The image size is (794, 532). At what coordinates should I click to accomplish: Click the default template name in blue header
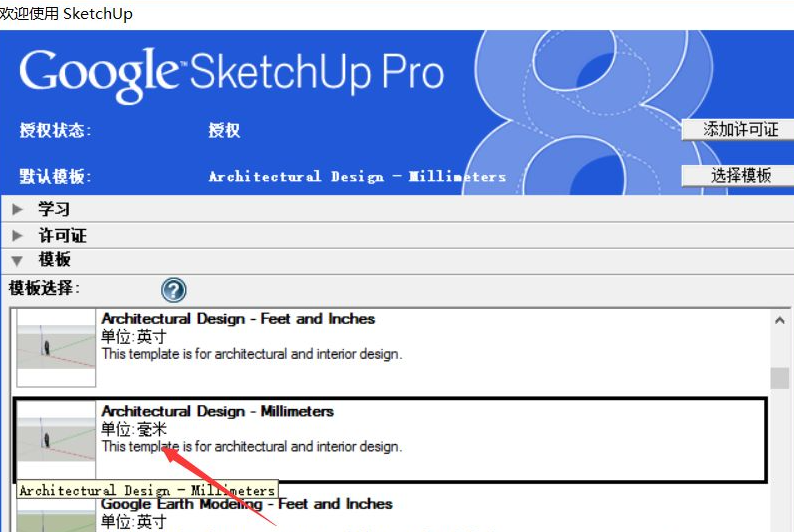(x=358, y=177)
